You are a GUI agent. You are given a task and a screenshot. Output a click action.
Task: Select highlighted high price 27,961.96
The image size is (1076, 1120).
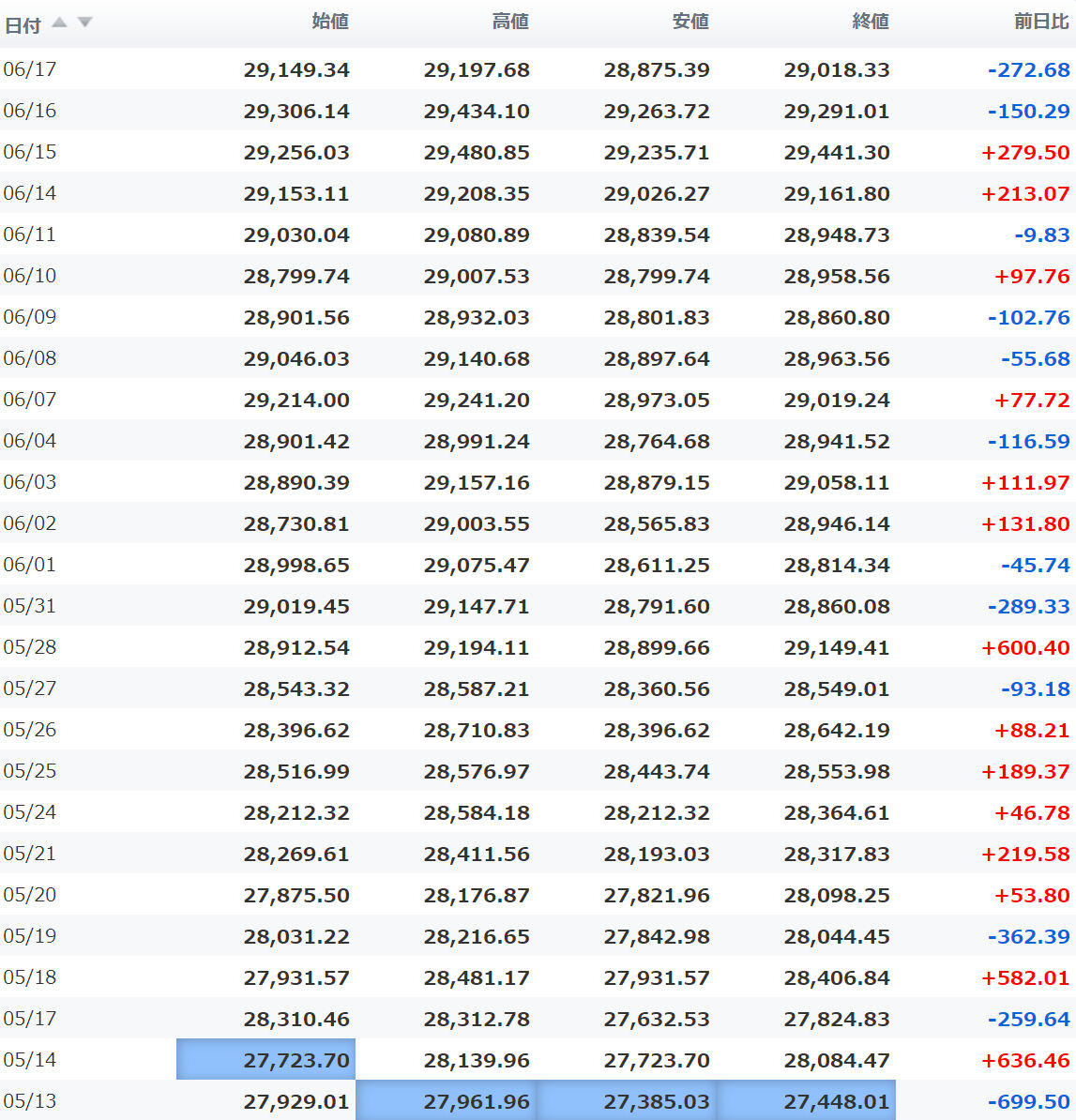(x=446, y=1100)
